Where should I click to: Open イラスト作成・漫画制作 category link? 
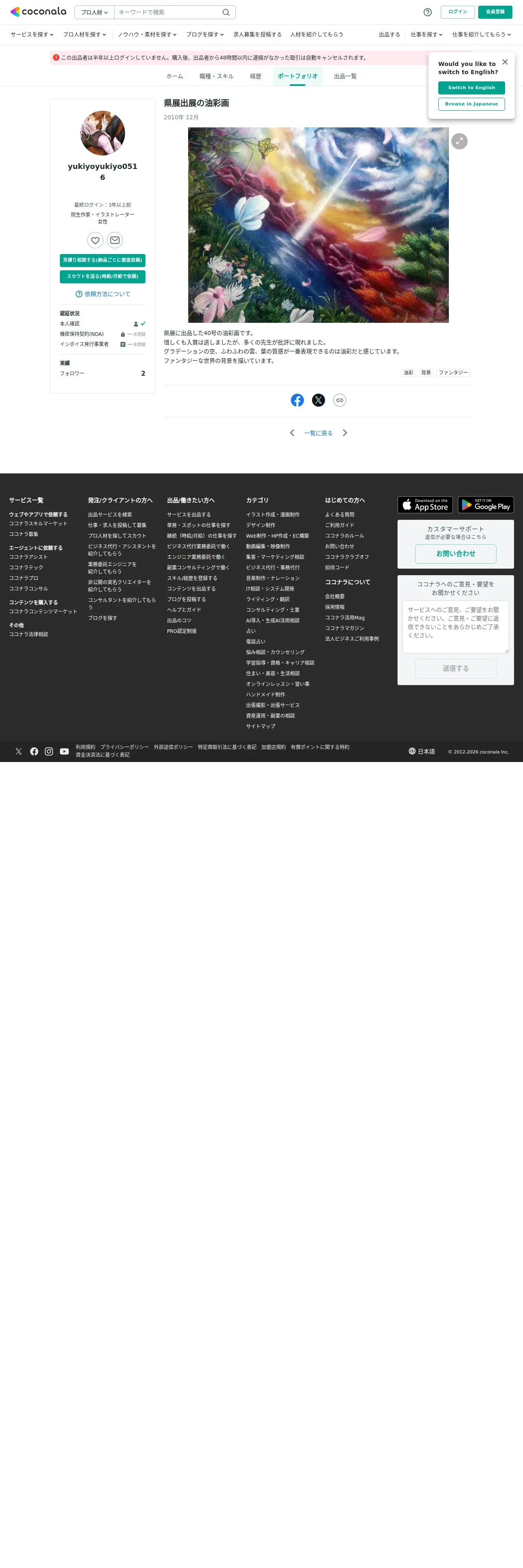pos(273,515)
